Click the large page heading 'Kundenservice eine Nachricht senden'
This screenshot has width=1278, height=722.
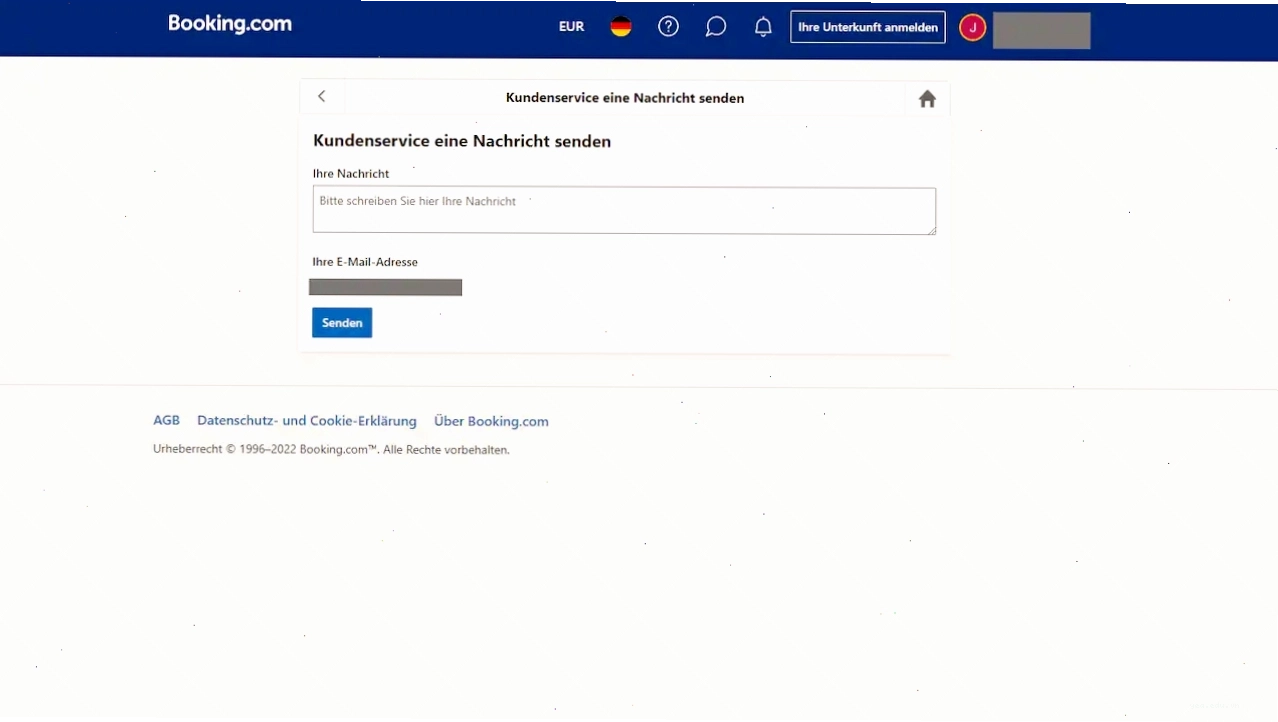pos(462,142)
